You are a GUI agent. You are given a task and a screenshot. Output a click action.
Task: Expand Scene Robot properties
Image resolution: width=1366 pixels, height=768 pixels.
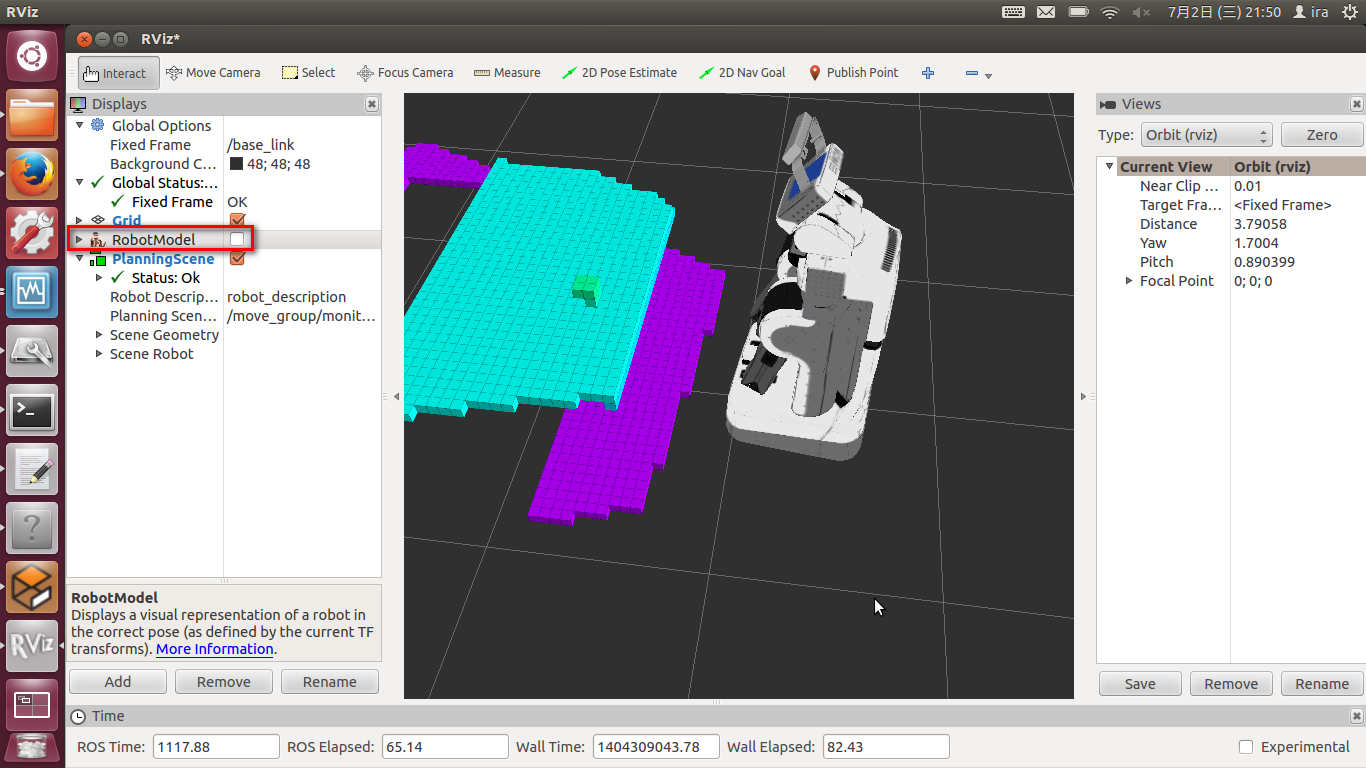coord(99,354)
